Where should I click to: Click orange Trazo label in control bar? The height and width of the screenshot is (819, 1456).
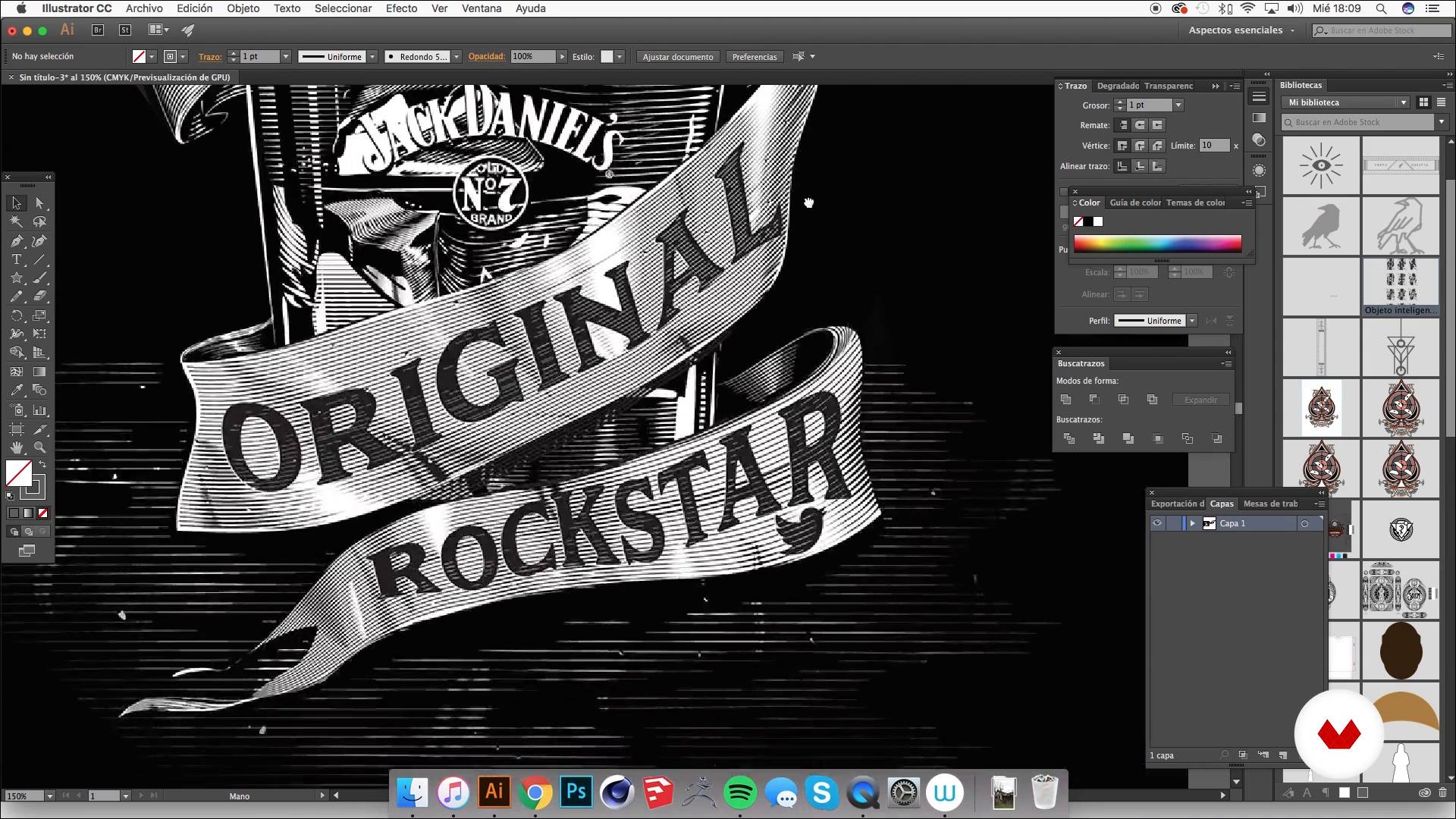[x=210, y=57]
